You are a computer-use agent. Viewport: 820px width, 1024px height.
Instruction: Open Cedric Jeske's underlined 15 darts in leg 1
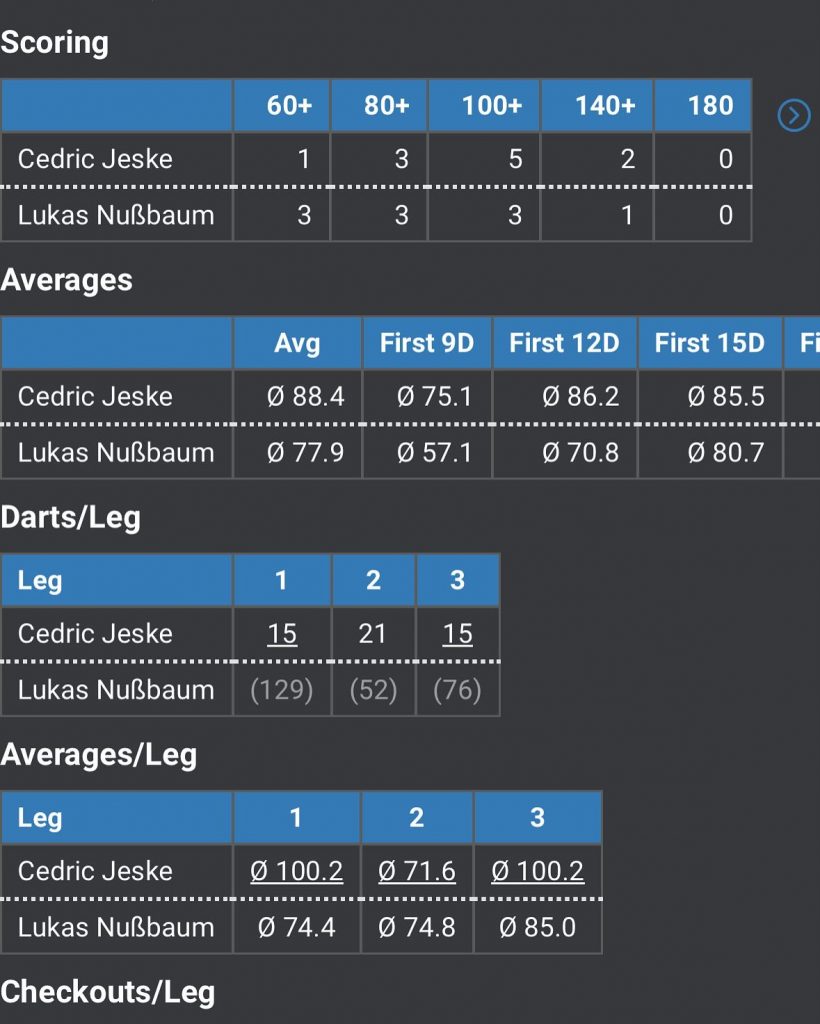282,634
